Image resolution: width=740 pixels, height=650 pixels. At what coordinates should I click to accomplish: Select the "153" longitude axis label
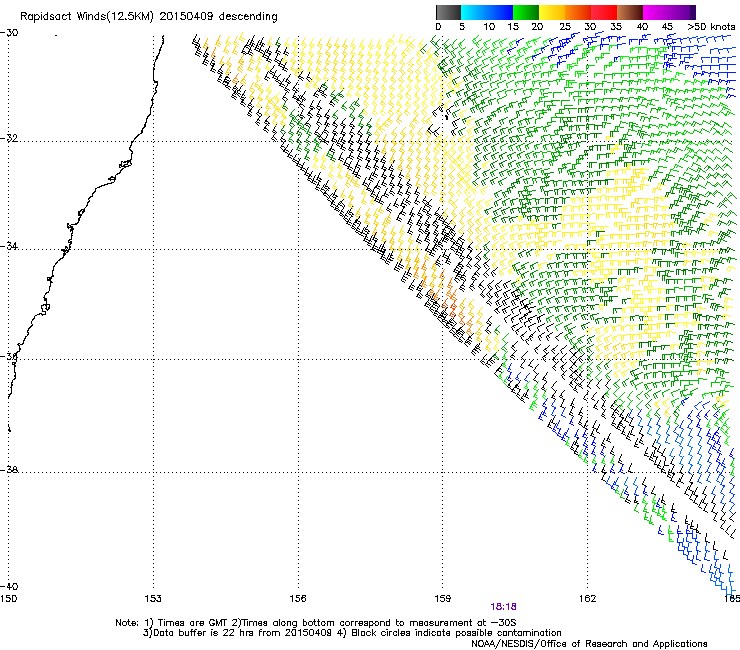click(x=153, y=599)
